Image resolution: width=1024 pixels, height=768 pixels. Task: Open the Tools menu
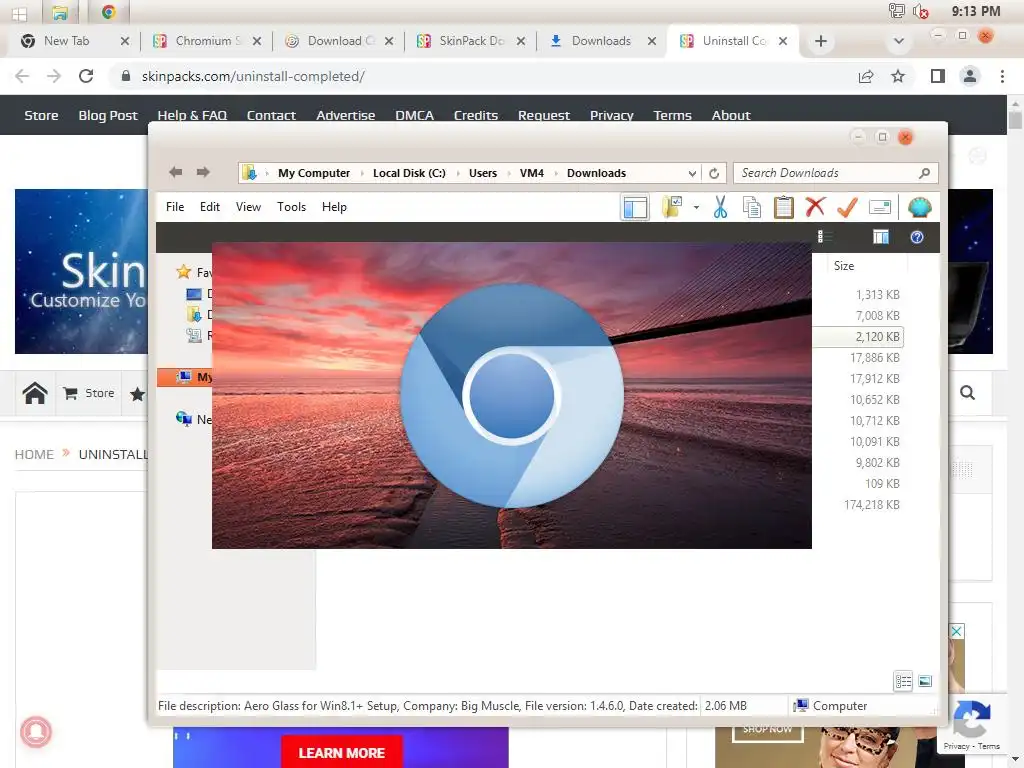(291, 207)
